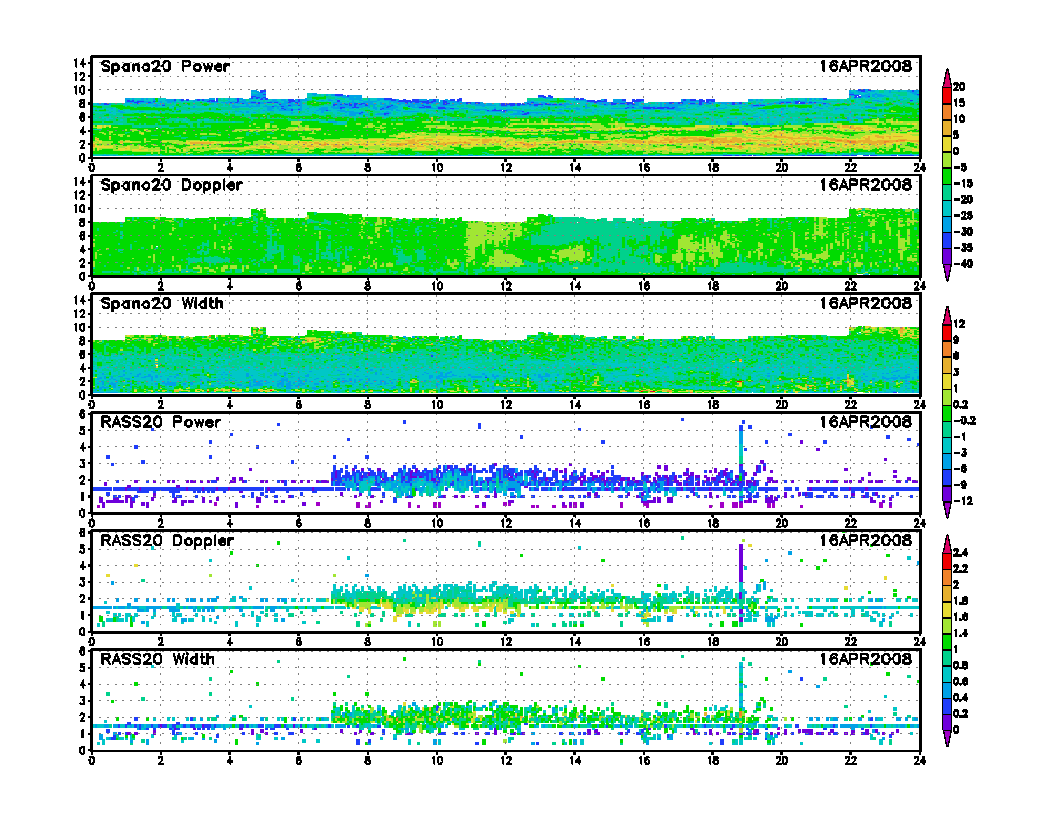Select the 16APR2008 date in RASS20 Power panel
Screen dimensions: 1056x816
click(x=865, y=422)
